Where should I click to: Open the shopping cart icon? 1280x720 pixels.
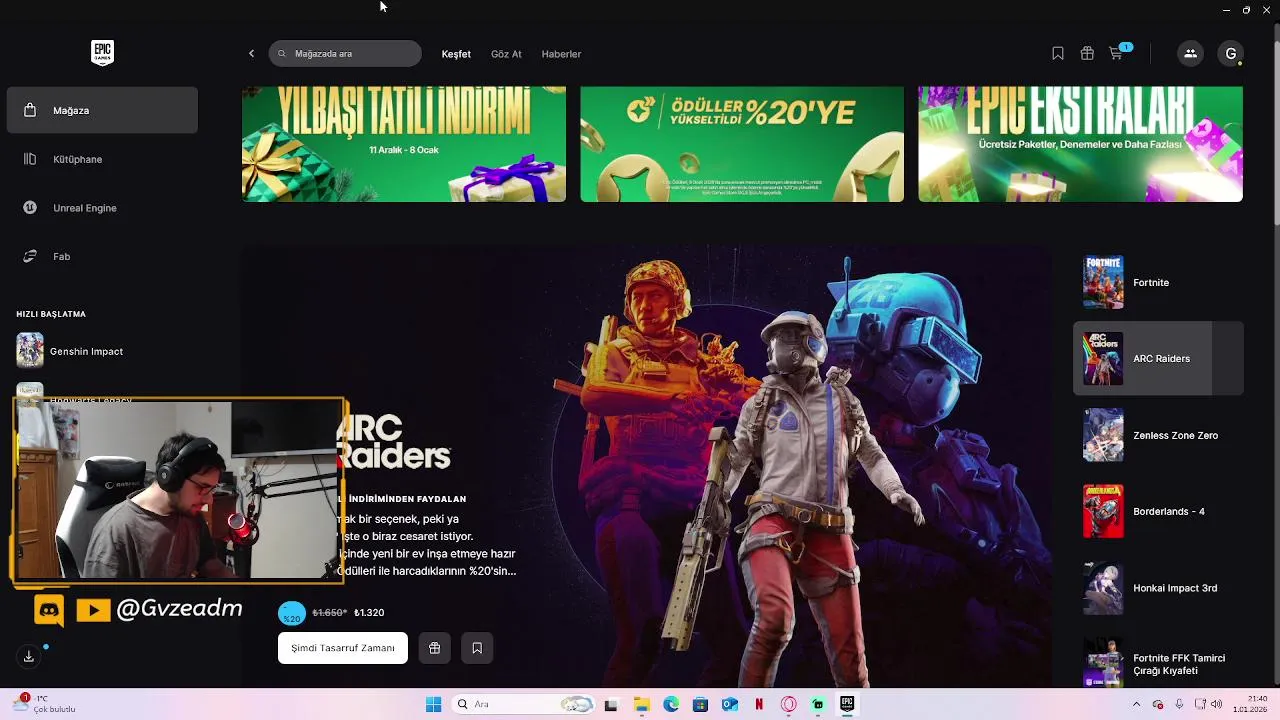[x=1116, y=54]
